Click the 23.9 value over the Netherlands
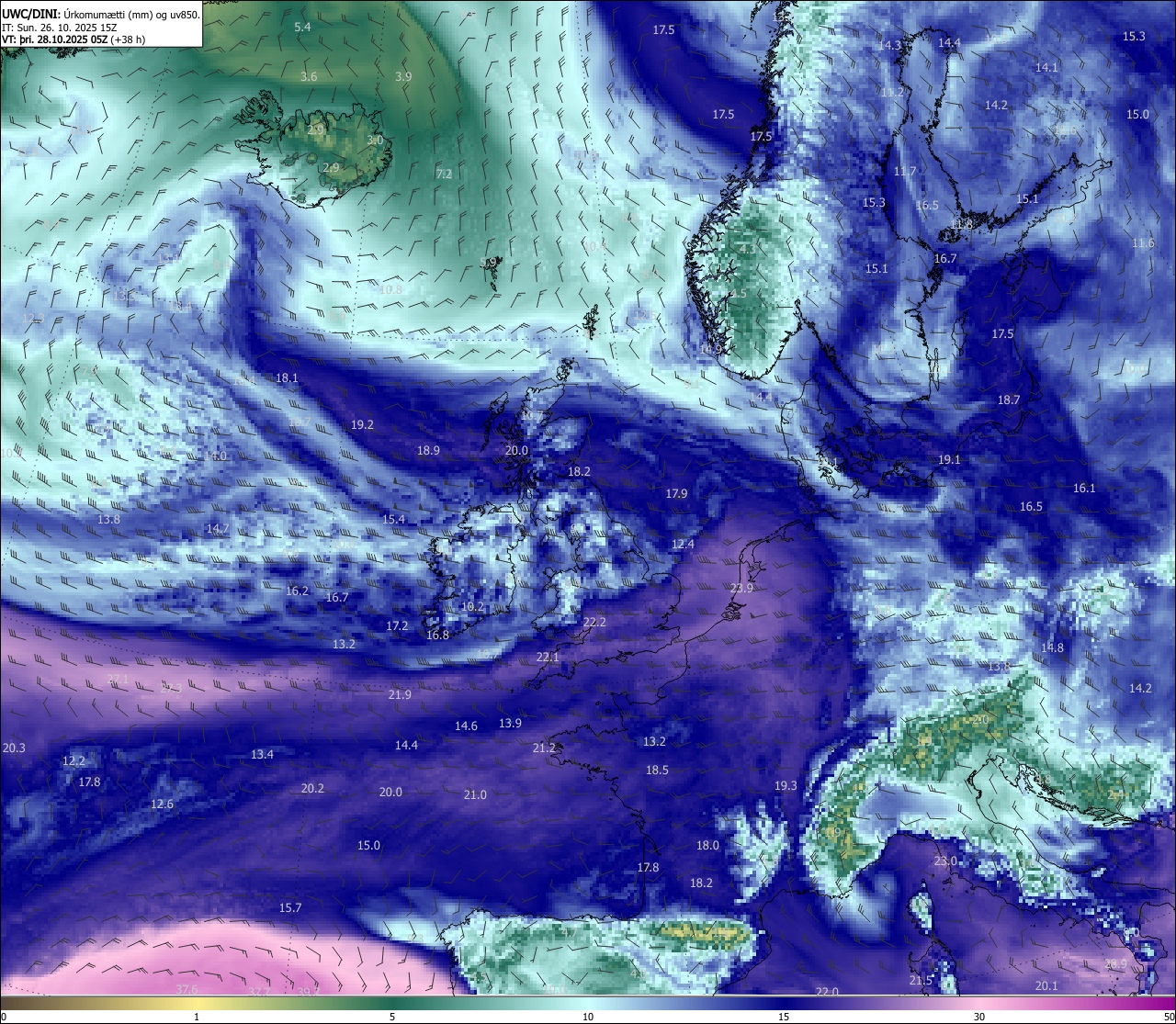The width and height of the screenshot is (1176, 1024). tap(741, 589)
